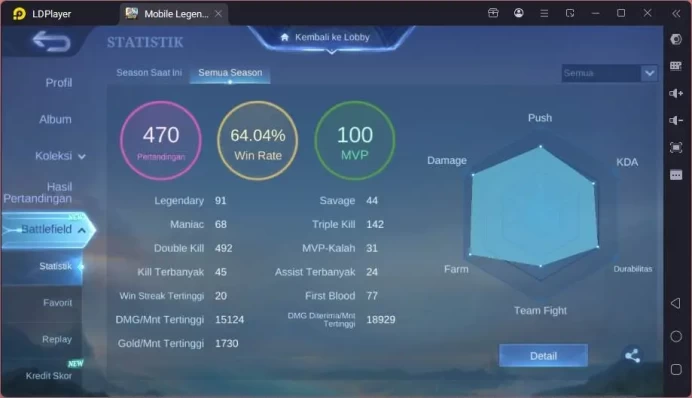Click the LDPlayer multi-window icon
692x398 pixels.
[x=570, y=13]
